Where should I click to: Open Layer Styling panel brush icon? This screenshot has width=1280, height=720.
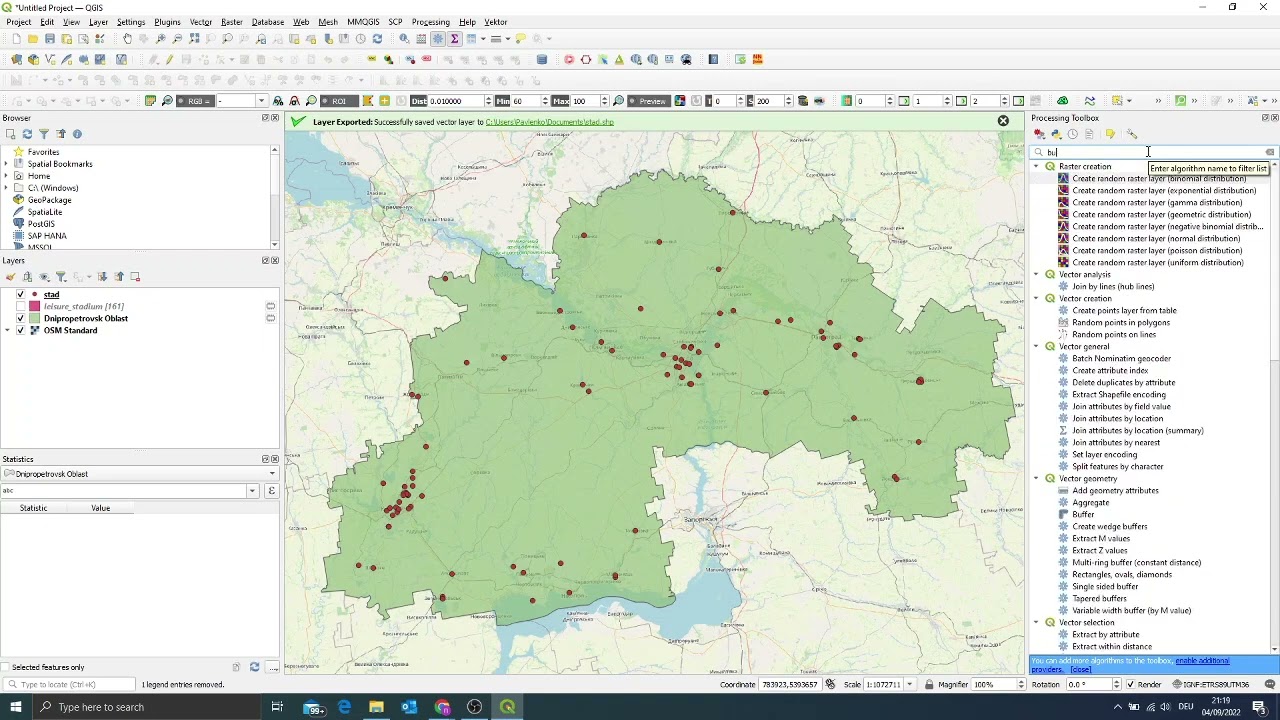pyautogui.click(x=10, y=277)
